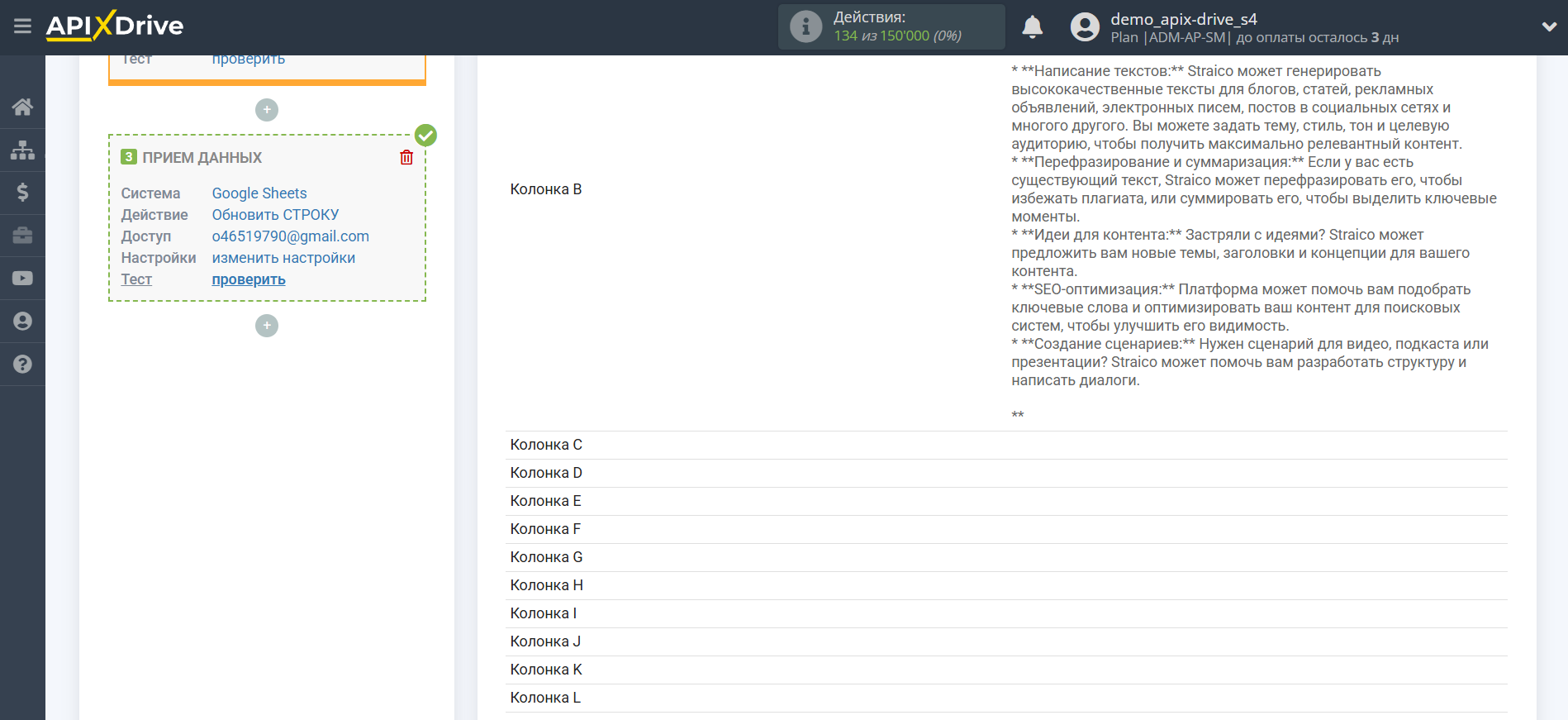This screenshot has width=1568, height=720.
Task: Open profile icon in sidebar
Action: (22, 322)
